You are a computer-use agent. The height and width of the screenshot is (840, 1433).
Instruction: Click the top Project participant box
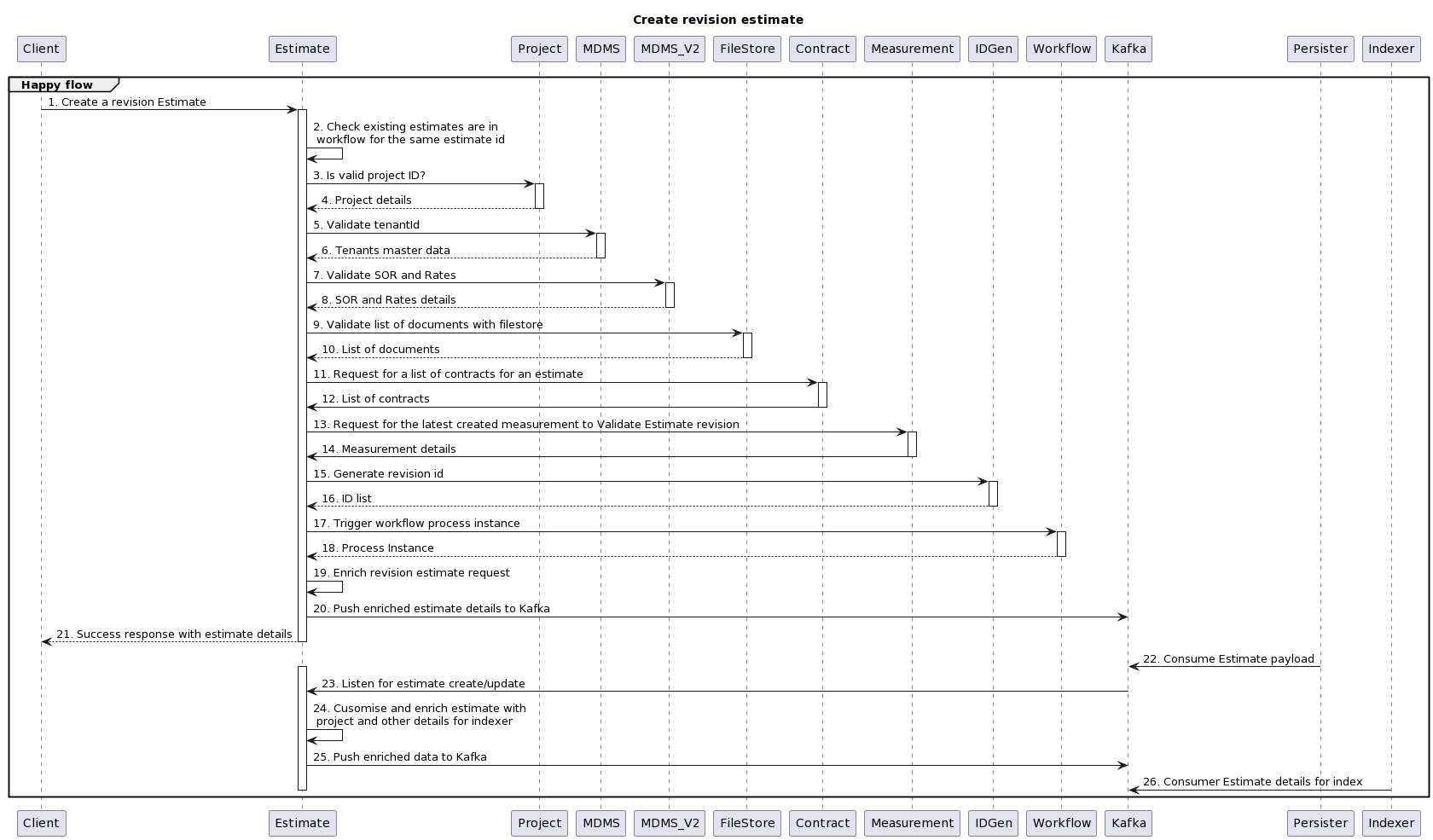[x=539, y=49]
